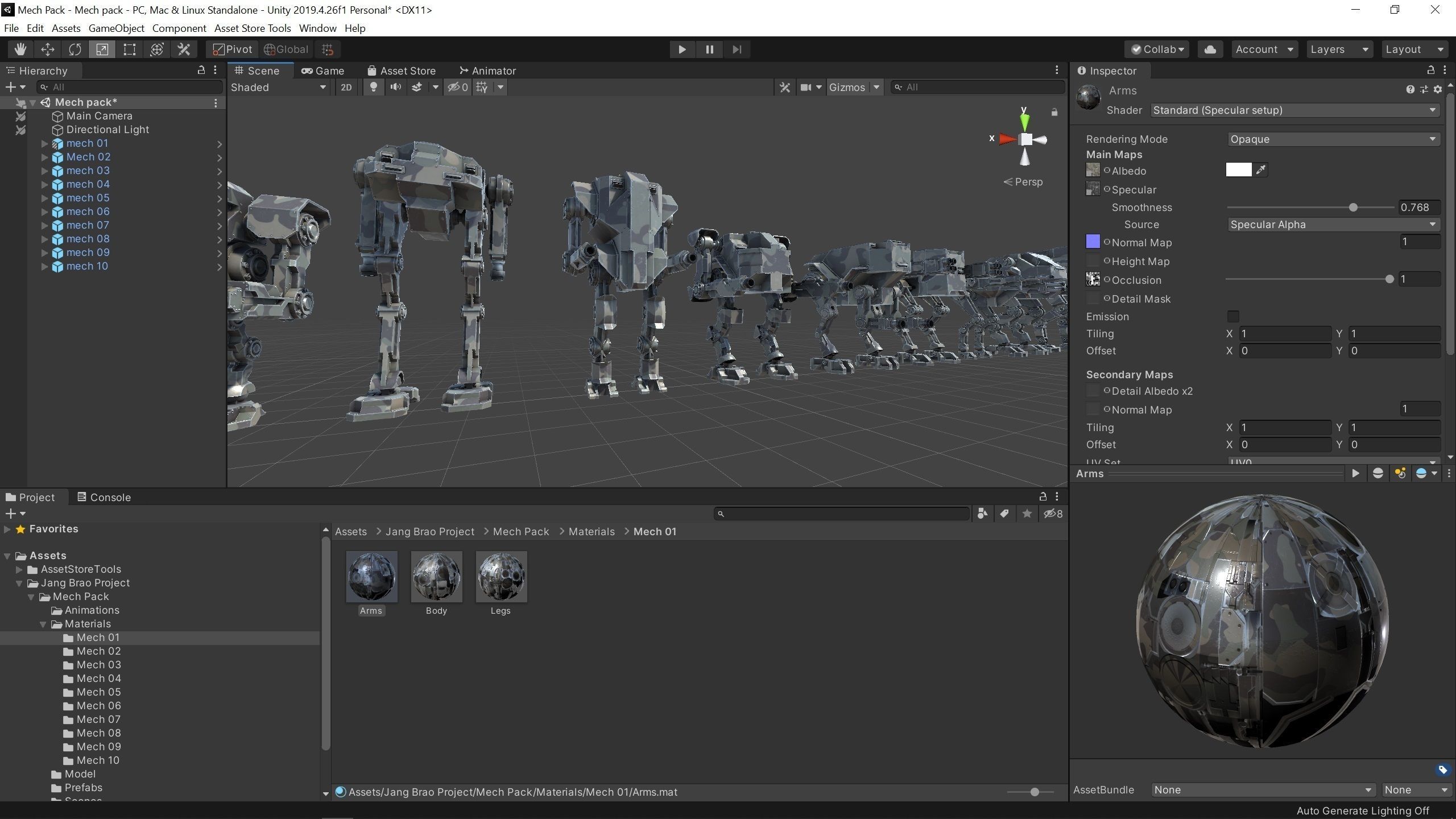Toggle scene view lock on gizmo
The width and height of the screenshot is (1456, 819).
tap(1054, 112)
